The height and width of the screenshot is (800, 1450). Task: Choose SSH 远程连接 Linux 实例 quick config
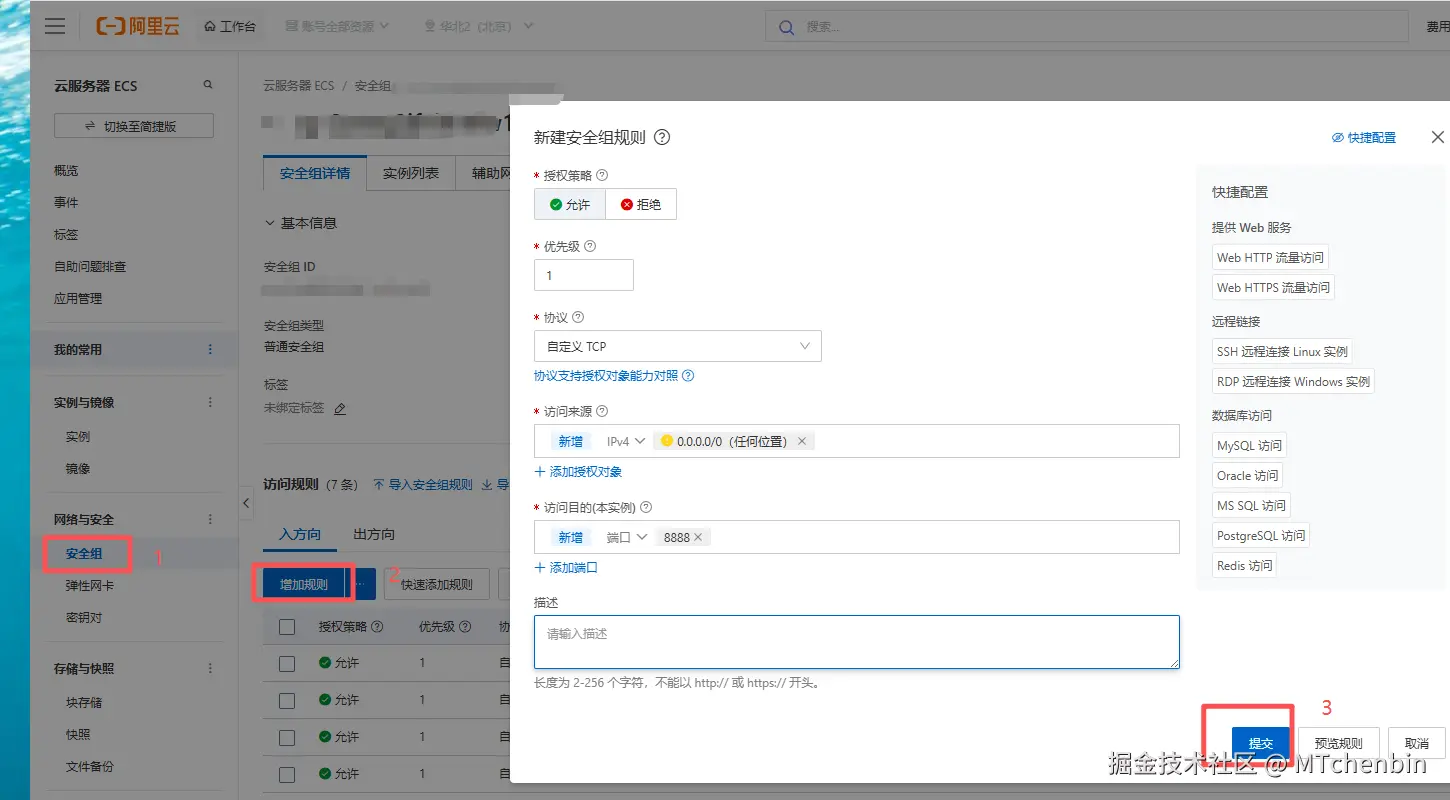point(1282,351)
